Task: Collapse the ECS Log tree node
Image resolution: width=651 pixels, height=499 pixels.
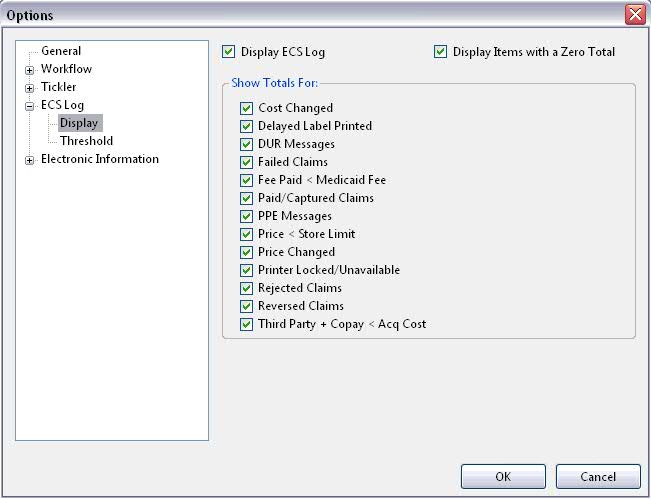Action: pyautogui.click(x=29, y=106)
